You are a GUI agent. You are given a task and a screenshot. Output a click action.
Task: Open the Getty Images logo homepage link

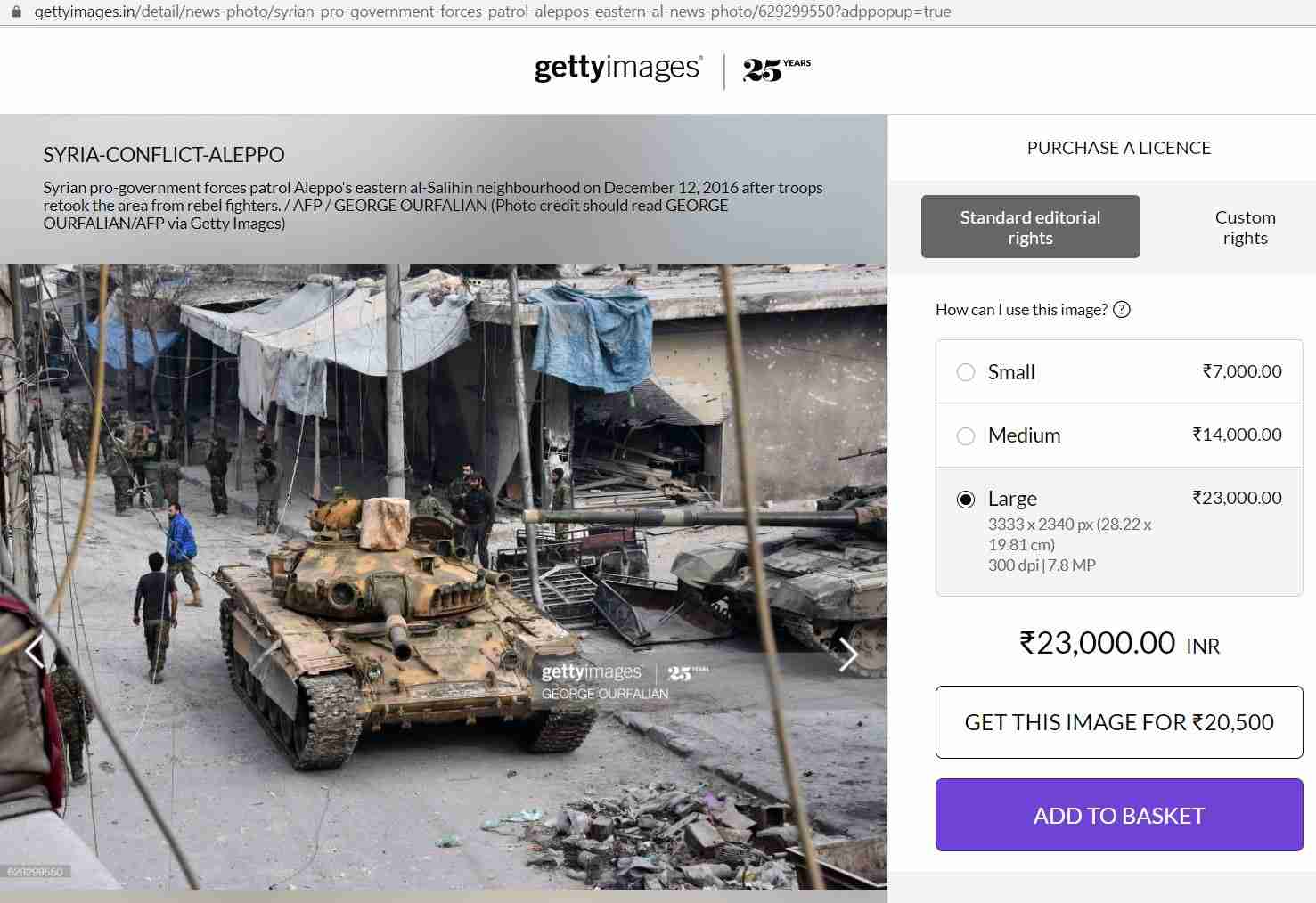[618, 69]
